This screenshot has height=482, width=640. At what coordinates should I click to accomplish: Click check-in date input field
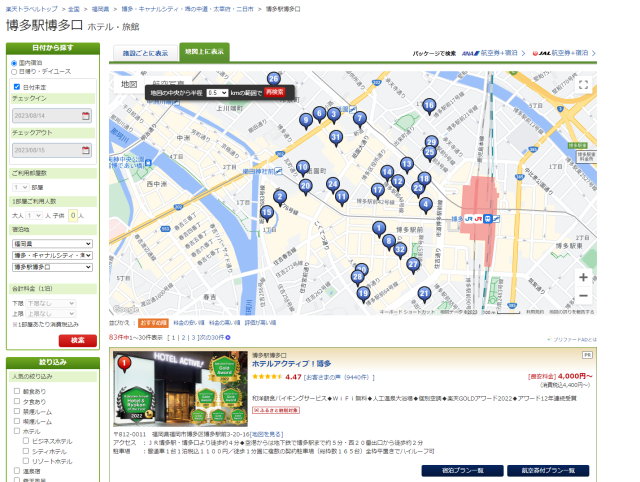[52, 116]
